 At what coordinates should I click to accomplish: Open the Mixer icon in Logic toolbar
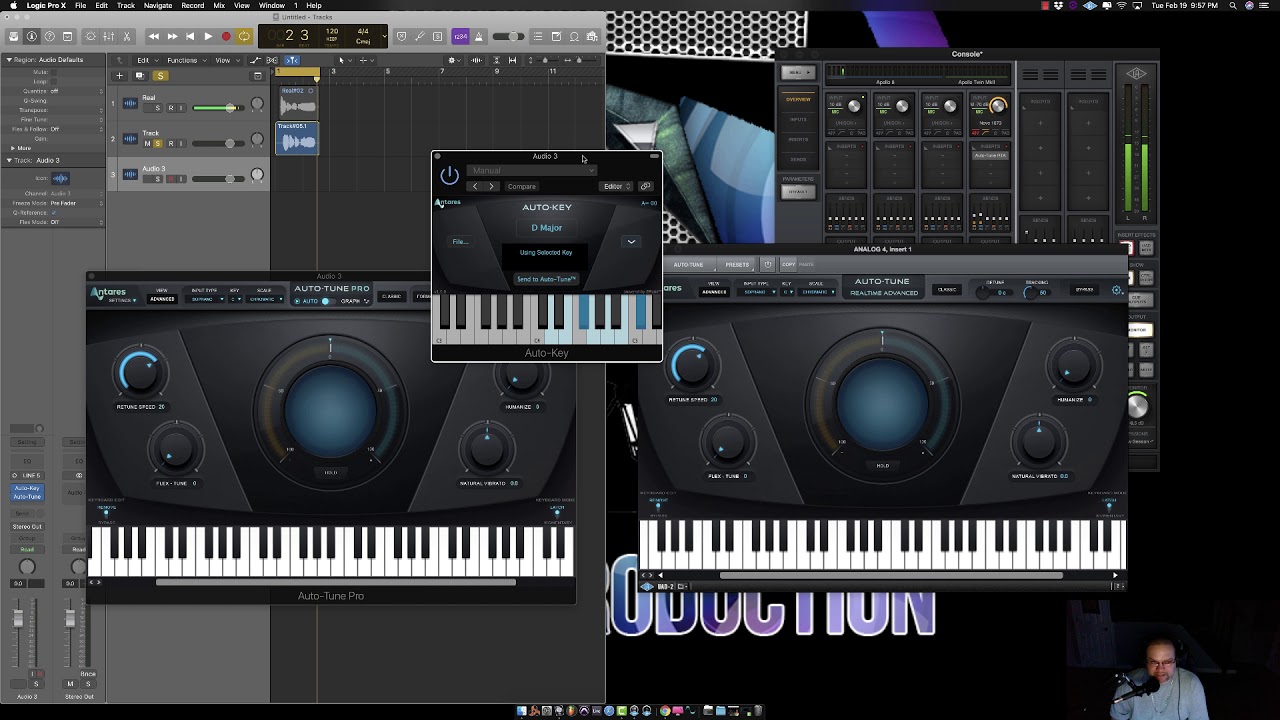(109, 36)
